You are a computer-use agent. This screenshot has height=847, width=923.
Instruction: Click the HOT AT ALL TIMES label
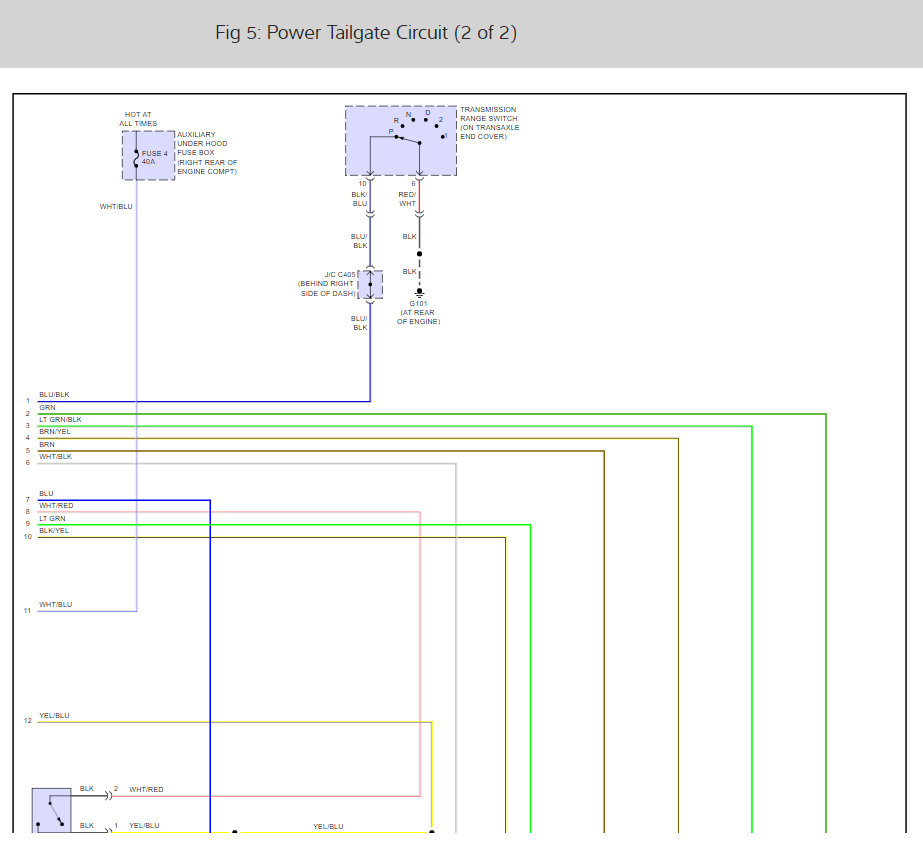tap(138, 119)
